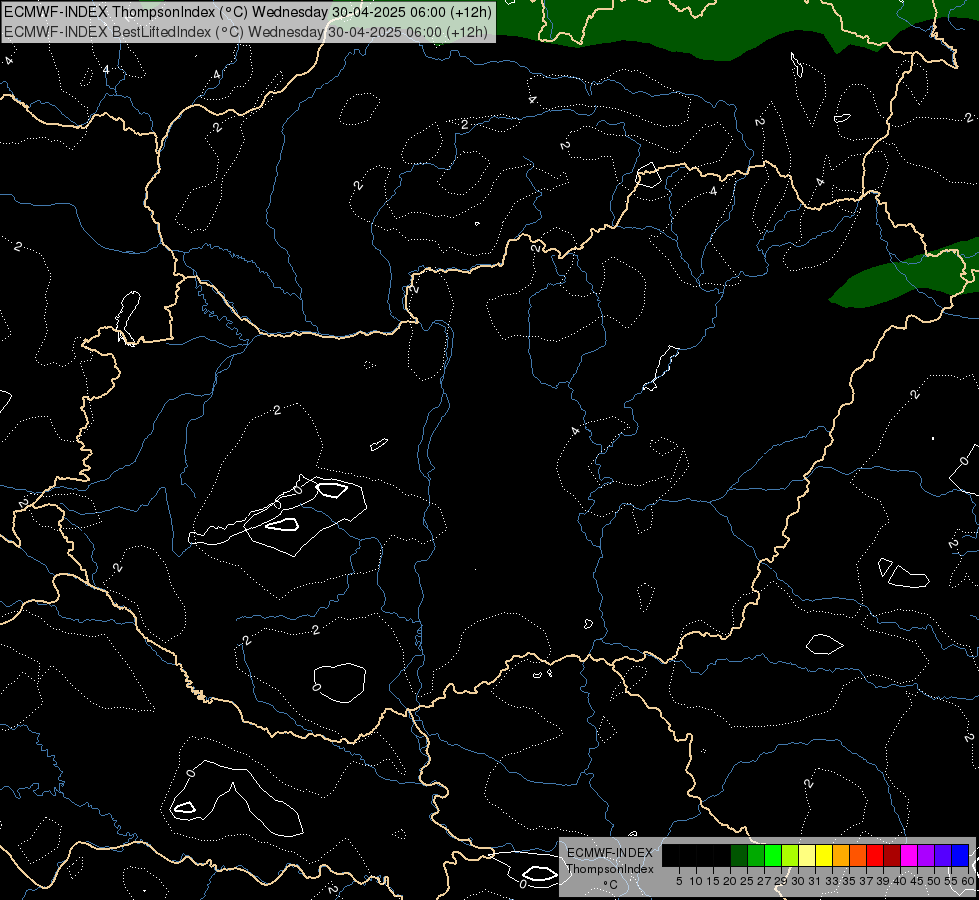The height and width of the screenshot is (900, 979).
Task: Select the yellow 31–33 legend swatch
Action: point(824,855)
